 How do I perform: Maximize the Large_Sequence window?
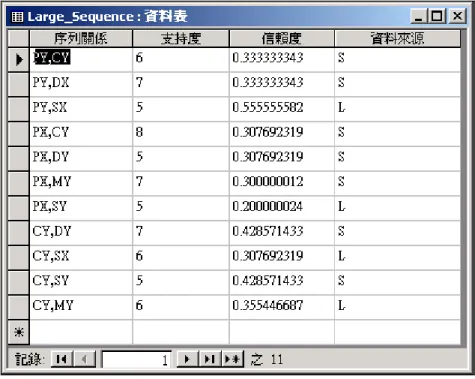click(437, 16)
